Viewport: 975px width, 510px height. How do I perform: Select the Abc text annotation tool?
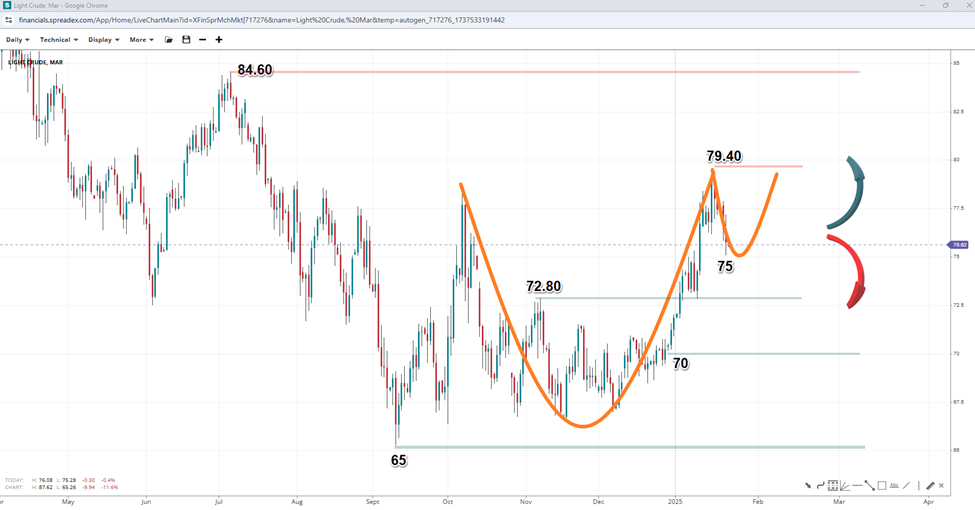point(894,485)
